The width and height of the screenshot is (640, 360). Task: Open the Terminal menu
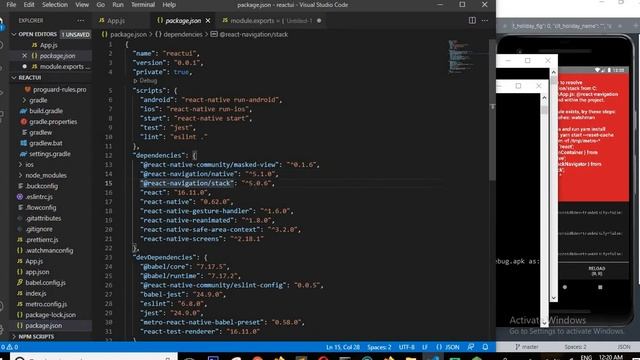click(142, 5)
